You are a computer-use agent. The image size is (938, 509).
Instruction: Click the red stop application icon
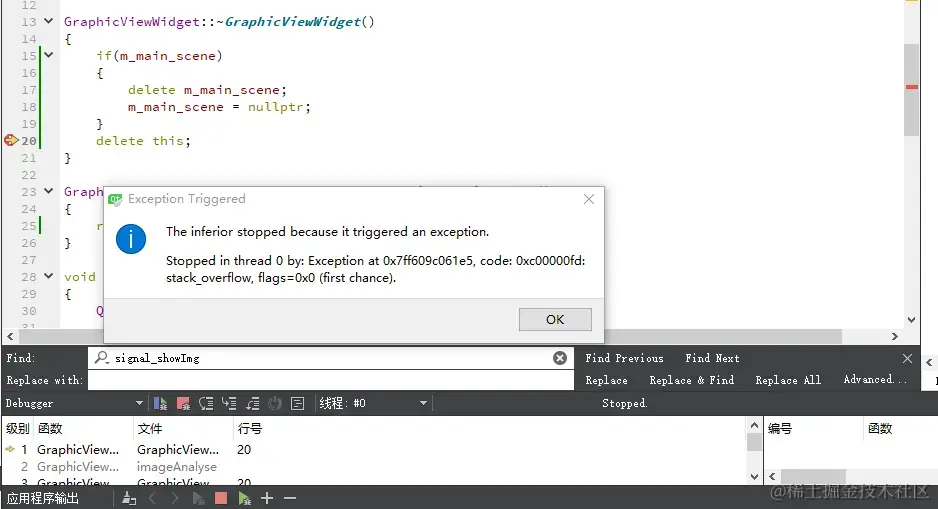[221, 498]
